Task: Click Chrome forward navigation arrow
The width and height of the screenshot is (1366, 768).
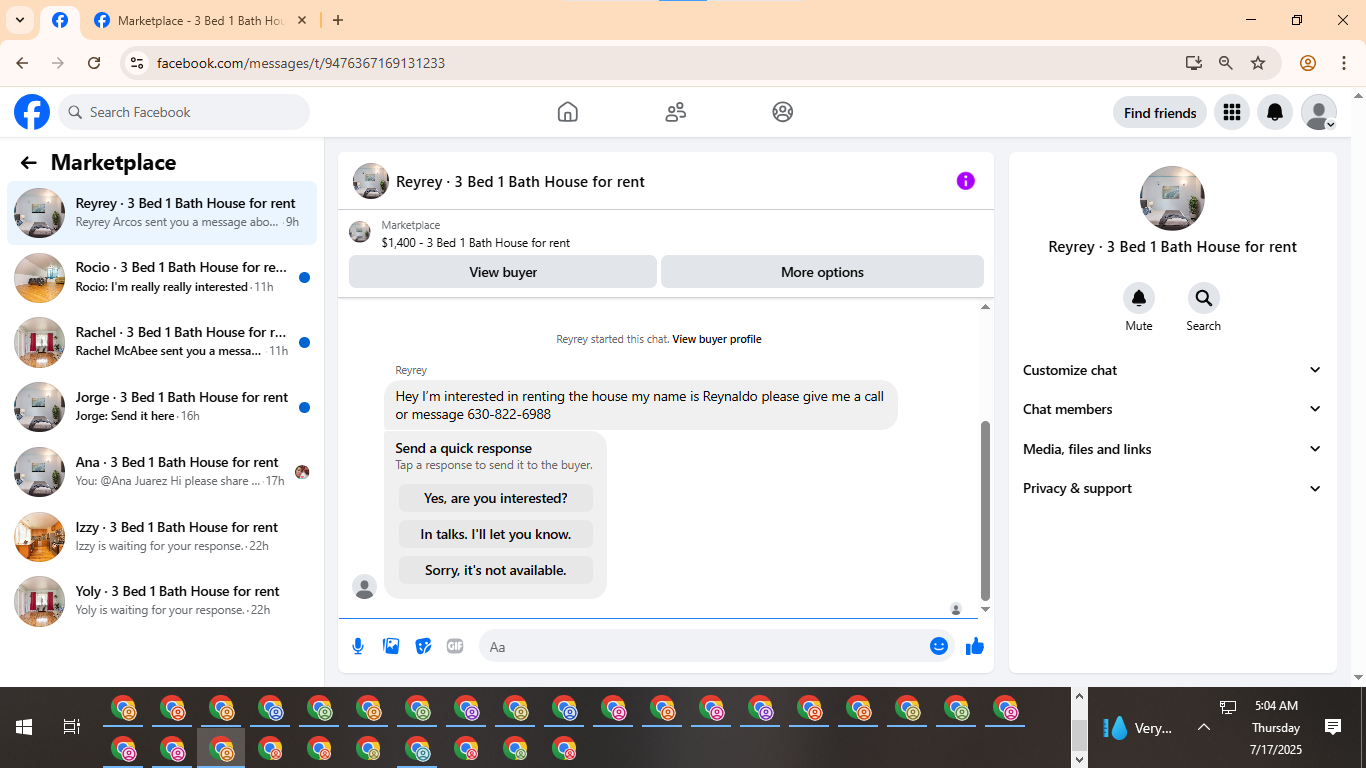Action: coord(58,63)
